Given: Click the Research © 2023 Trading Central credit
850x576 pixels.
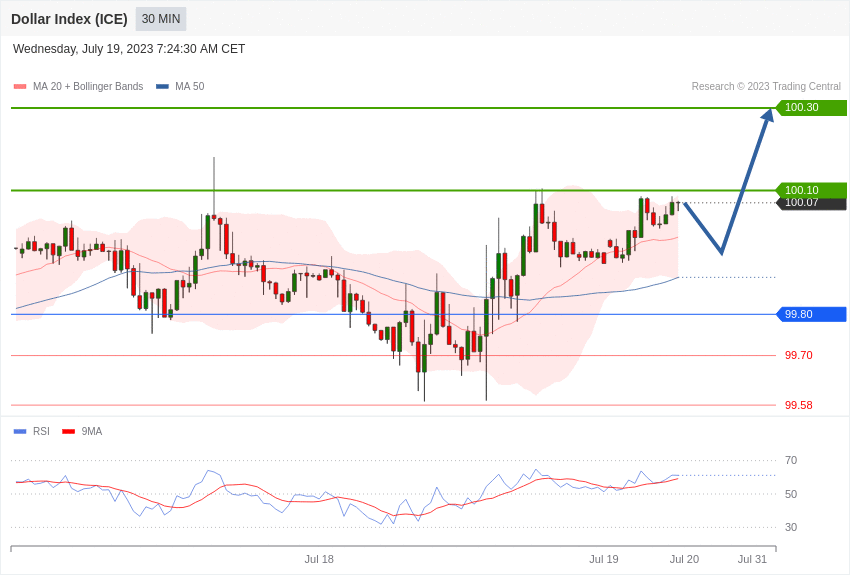Looking at the screenshot, I should click(x=766, y=86).
